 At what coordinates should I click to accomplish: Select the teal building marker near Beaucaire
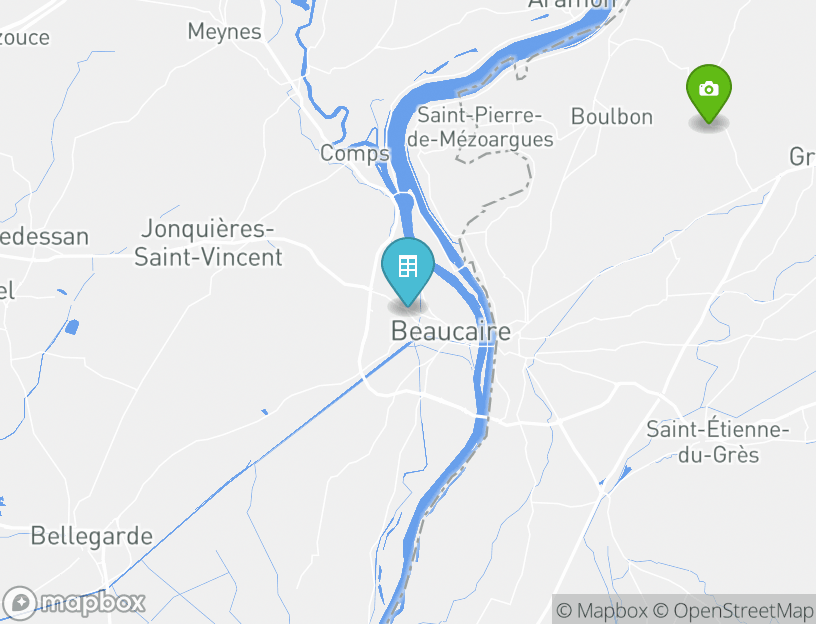[x=407, y=271]
